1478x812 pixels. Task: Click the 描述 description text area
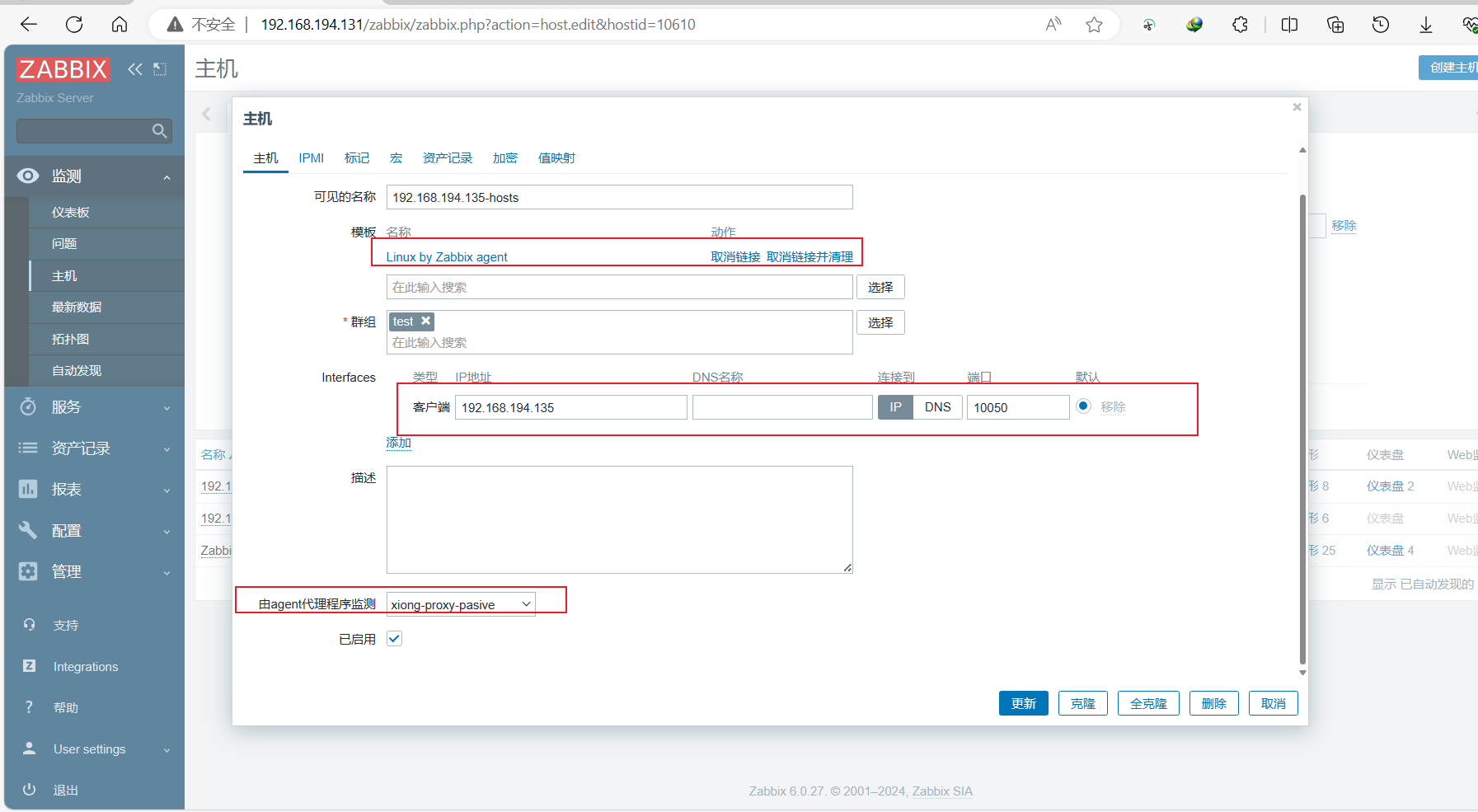point(619,519)
